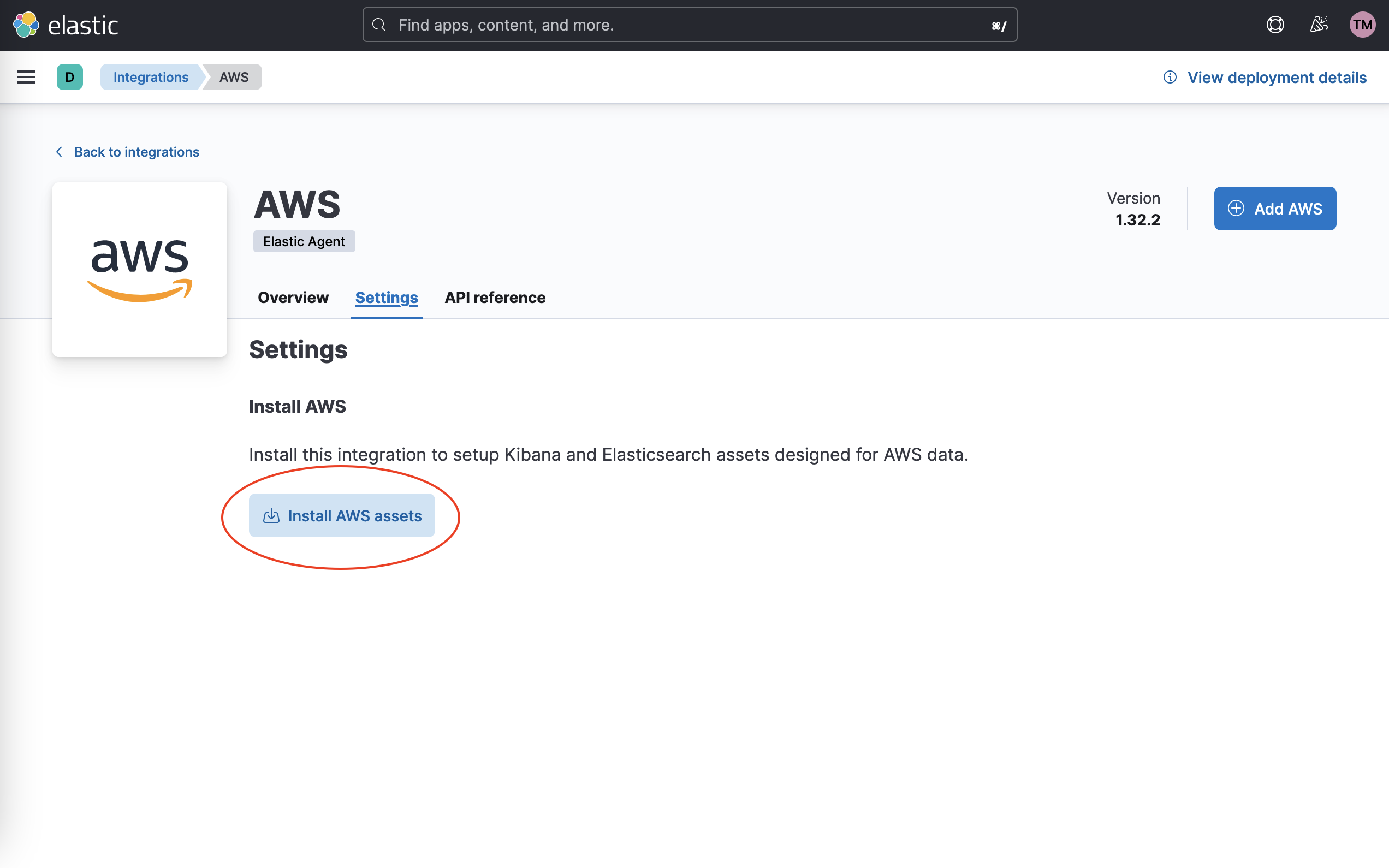Screen dimensions: 1389x868
Task: Open the help lifebuoy icon
Action: point(1275,24)
